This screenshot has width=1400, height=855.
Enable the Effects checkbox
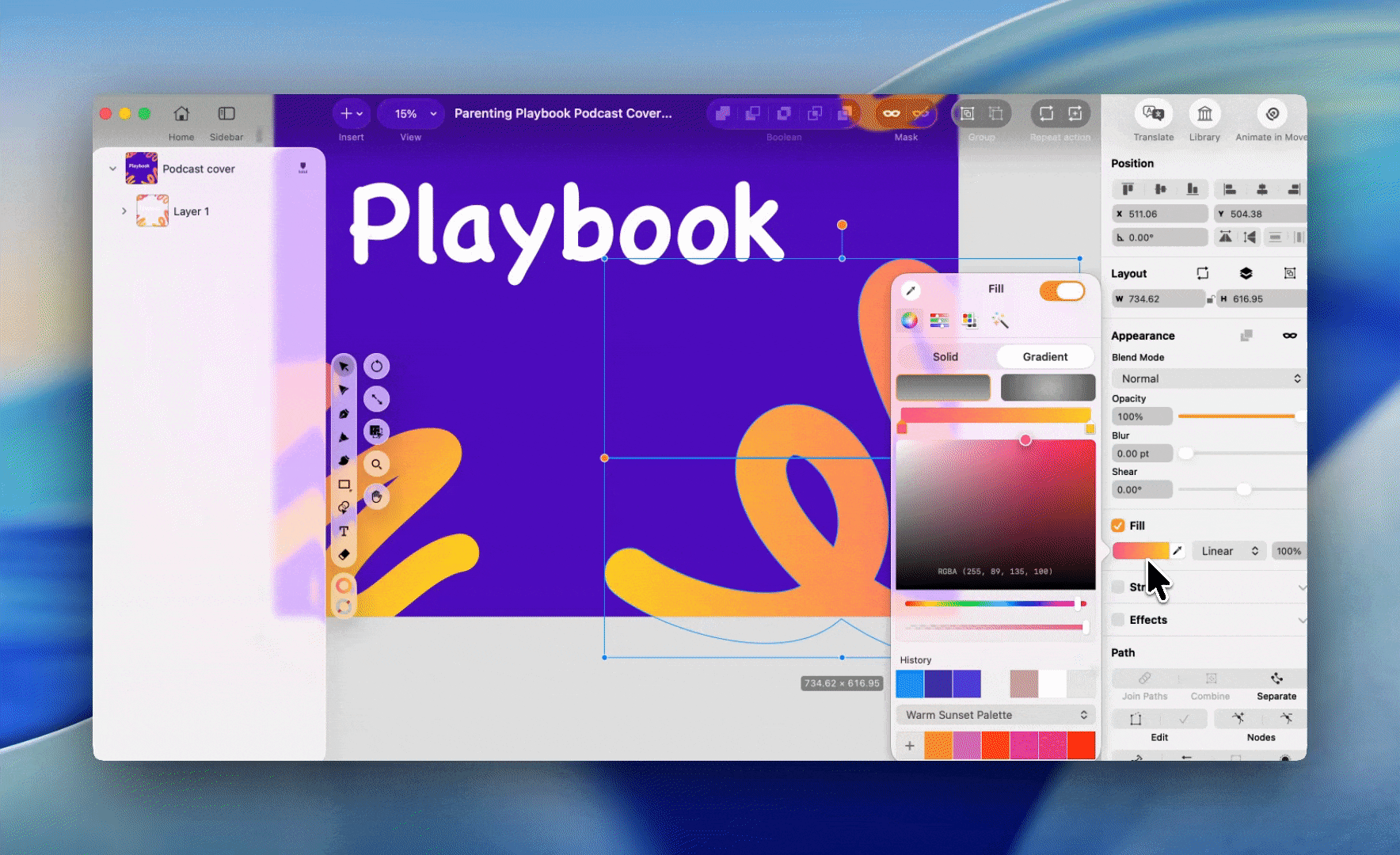click(x=1118, y=620)
